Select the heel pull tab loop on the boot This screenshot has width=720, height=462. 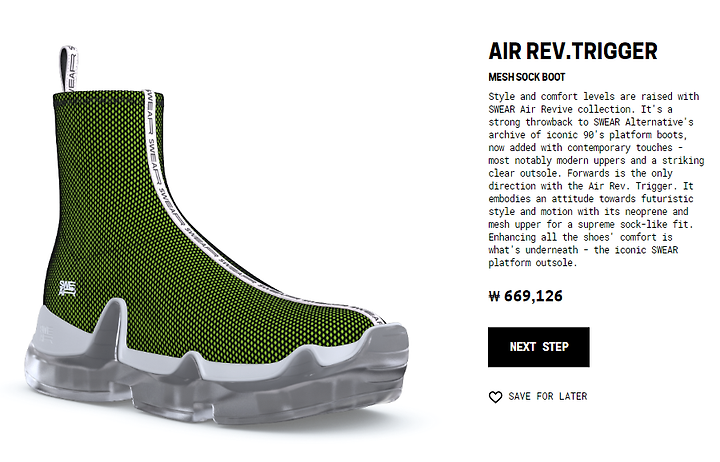[x=68, y=69]
